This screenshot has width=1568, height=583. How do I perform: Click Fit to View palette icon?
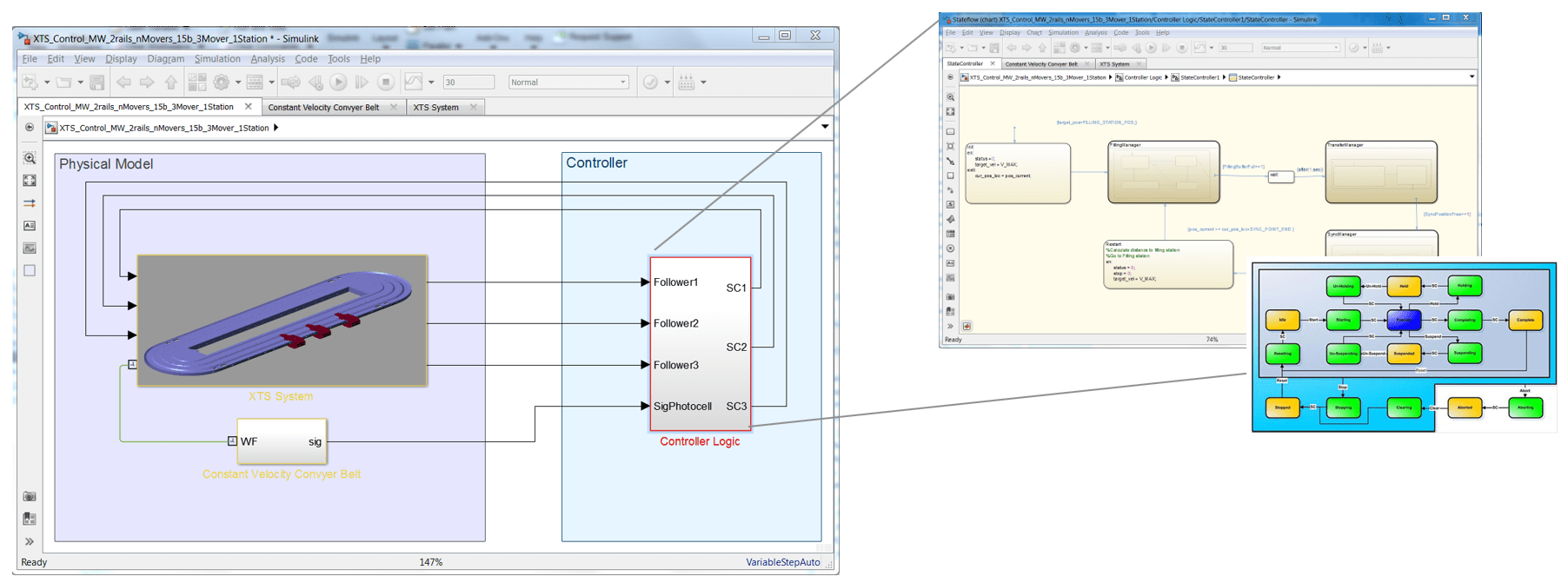[x=30, y=181]
